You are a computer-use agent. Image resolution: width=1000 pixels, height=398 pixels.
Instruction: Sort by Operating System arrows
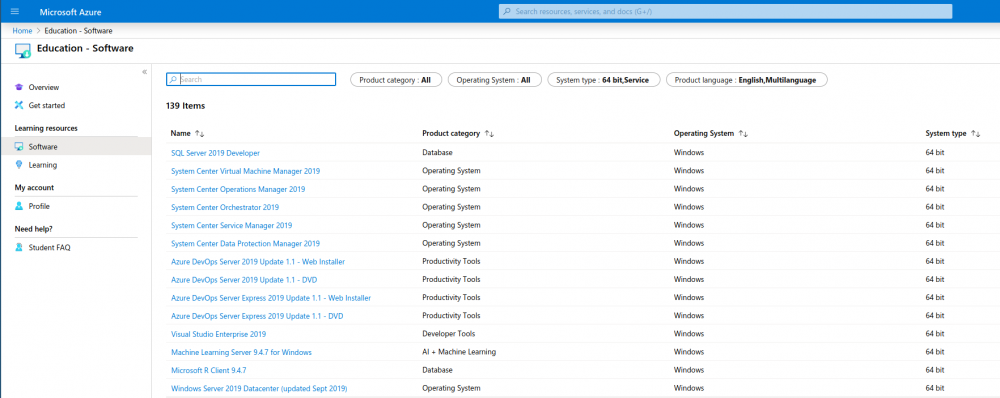tap(743, 134)
